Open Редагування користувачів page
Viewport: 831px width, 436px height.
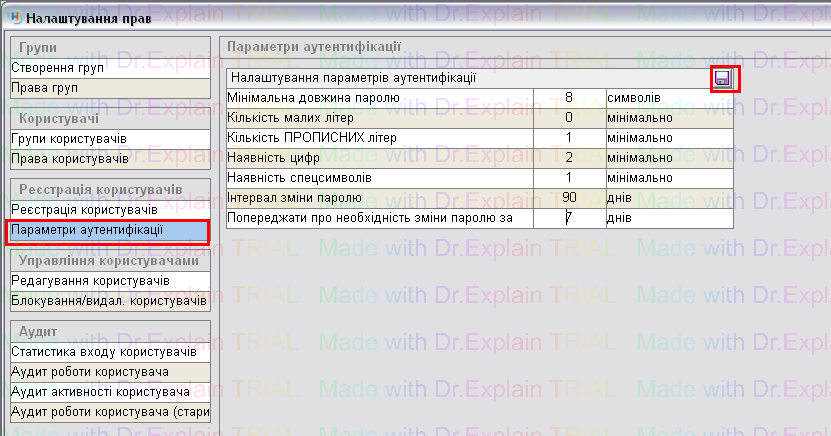(108, 280)
